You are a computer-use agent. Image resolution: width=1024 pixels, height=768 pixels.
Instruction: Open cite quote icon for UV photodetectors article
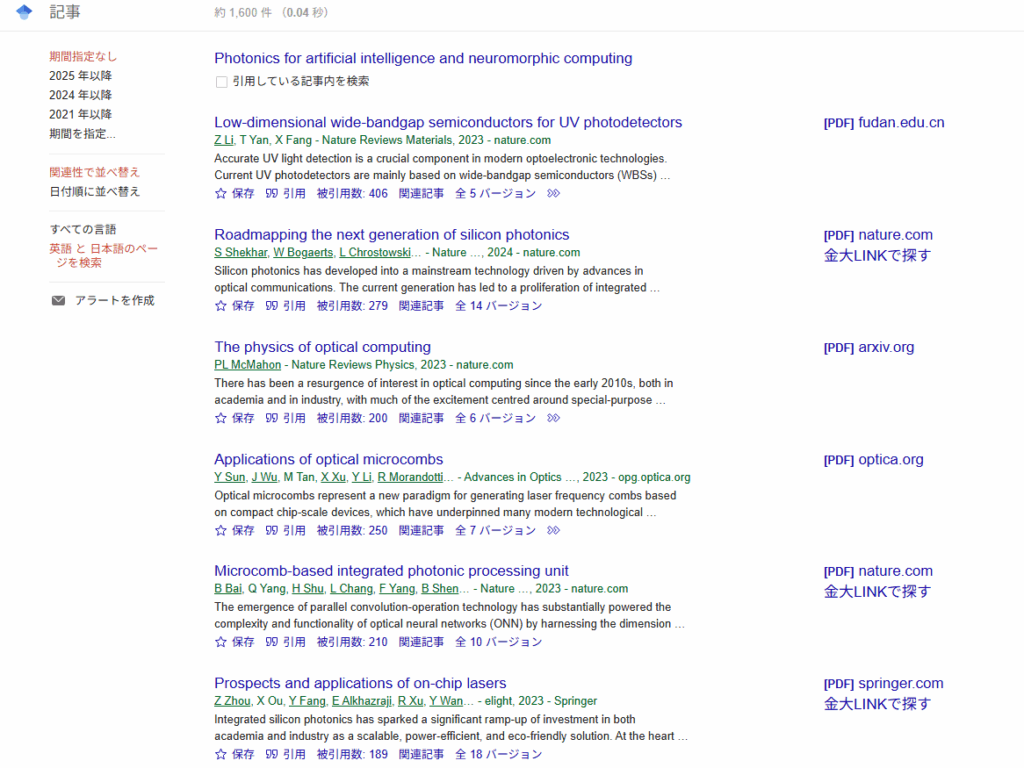(x=272, y=193)
